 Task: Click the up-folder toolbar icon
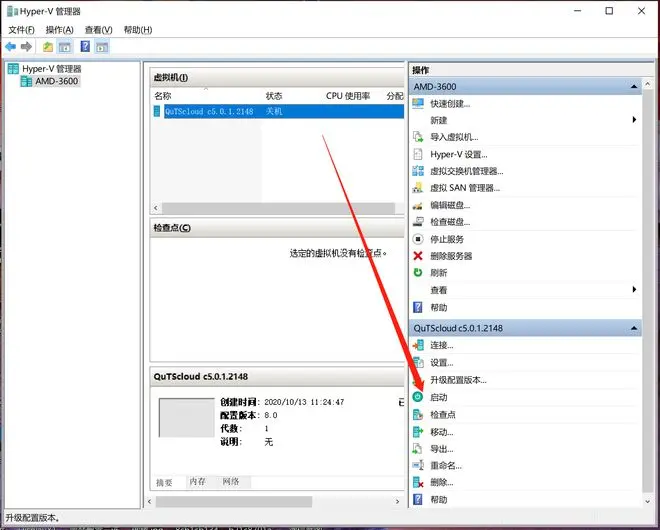pyautogui.click(x=48, y=47)
